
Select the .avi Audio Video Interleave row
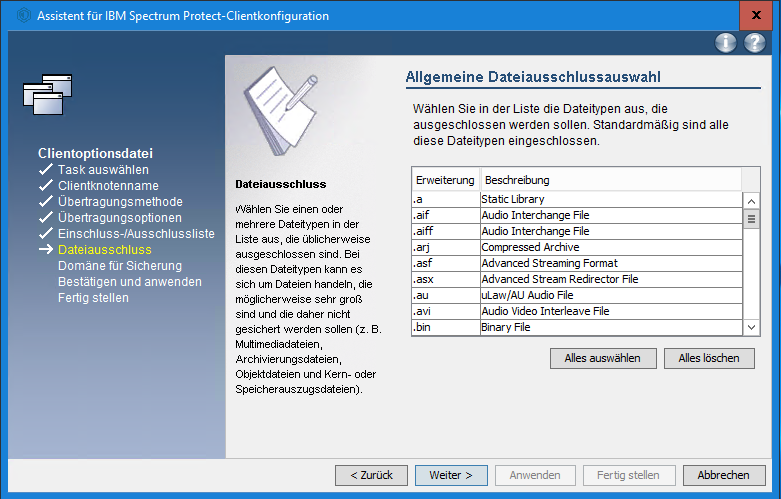(x=576, y=311)
